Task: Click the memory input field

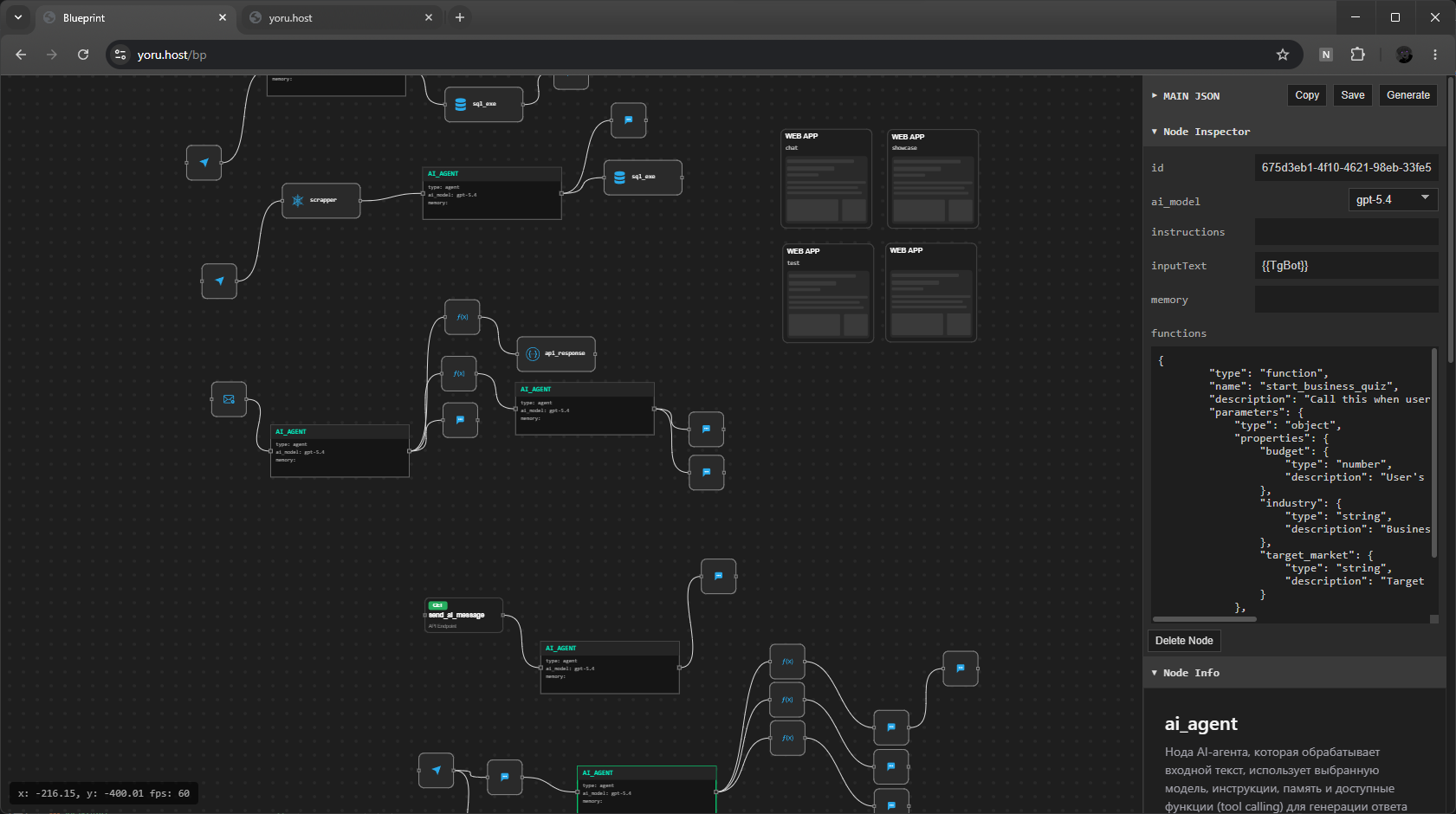Action: coord(1346,300)
